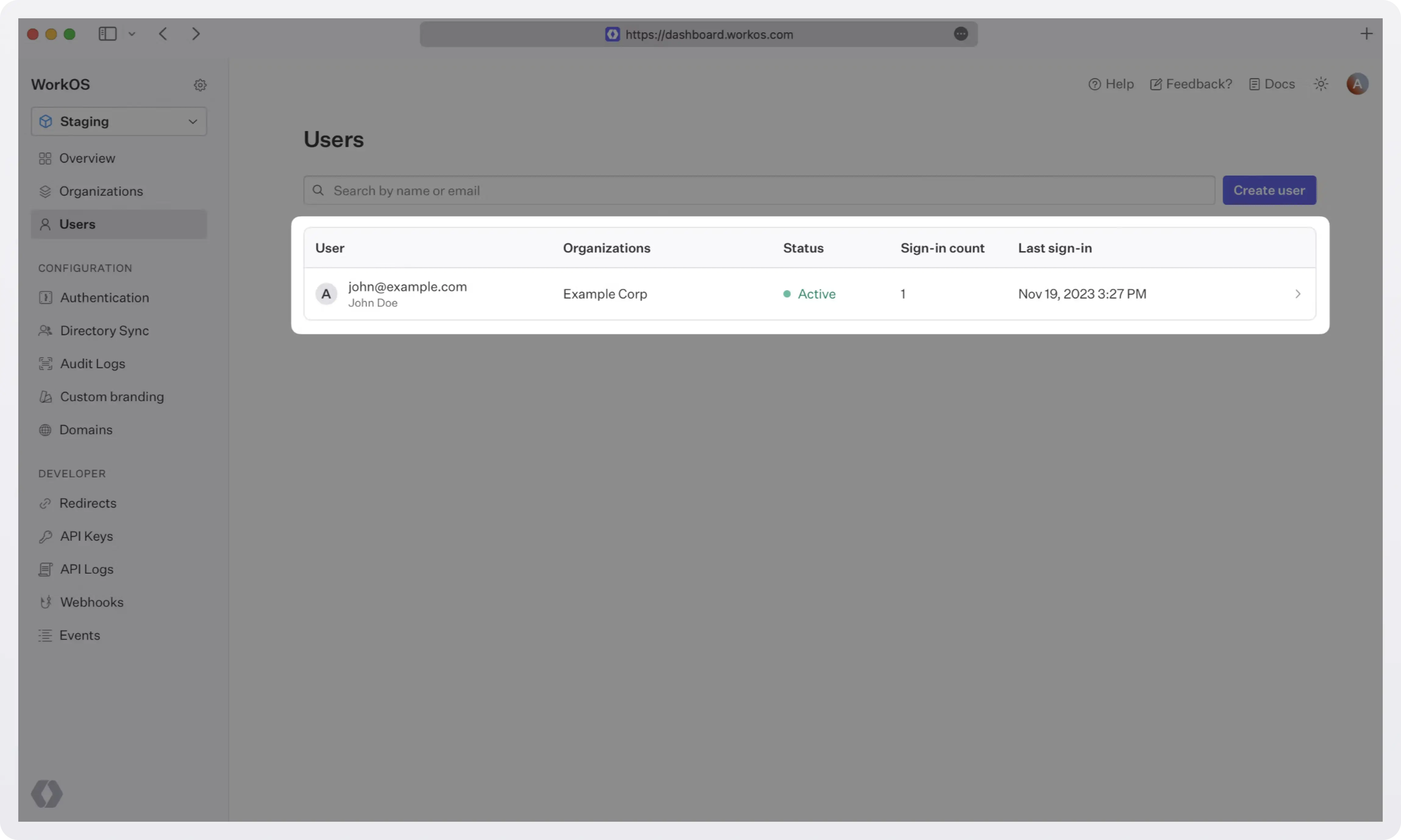Click the WorkOS logo at sidebar bottom
Viewport: 1401px width, 840px height.
(47, 794)
